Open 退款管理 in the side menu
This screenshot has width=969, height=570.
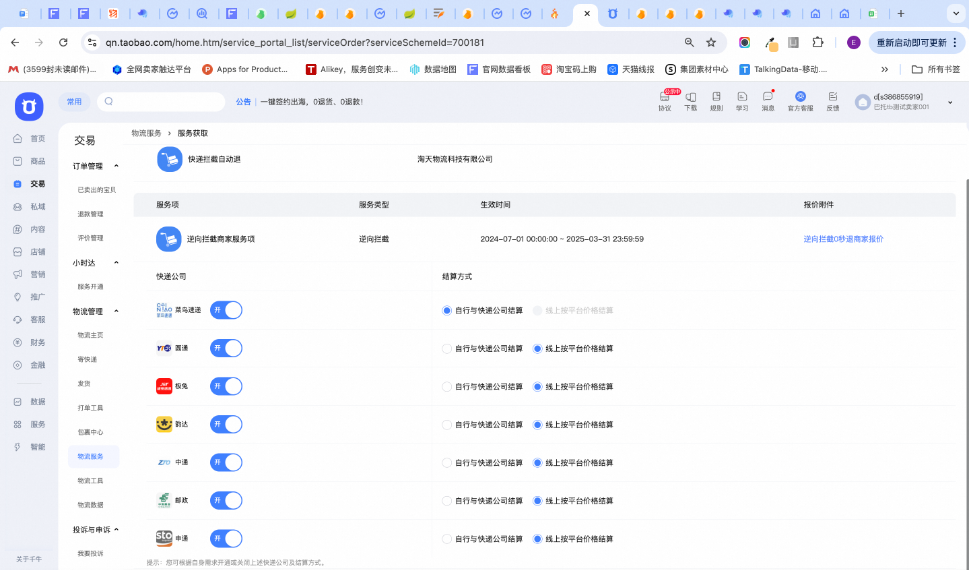pyautogui.click(x=90, y=214)
